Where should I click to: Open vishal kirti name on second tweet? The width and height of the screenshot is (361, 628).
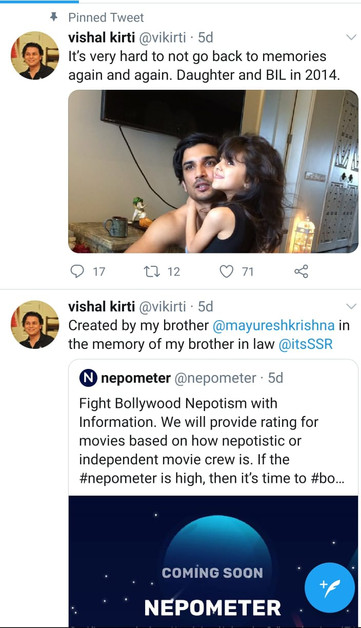[x=101, y=306]
